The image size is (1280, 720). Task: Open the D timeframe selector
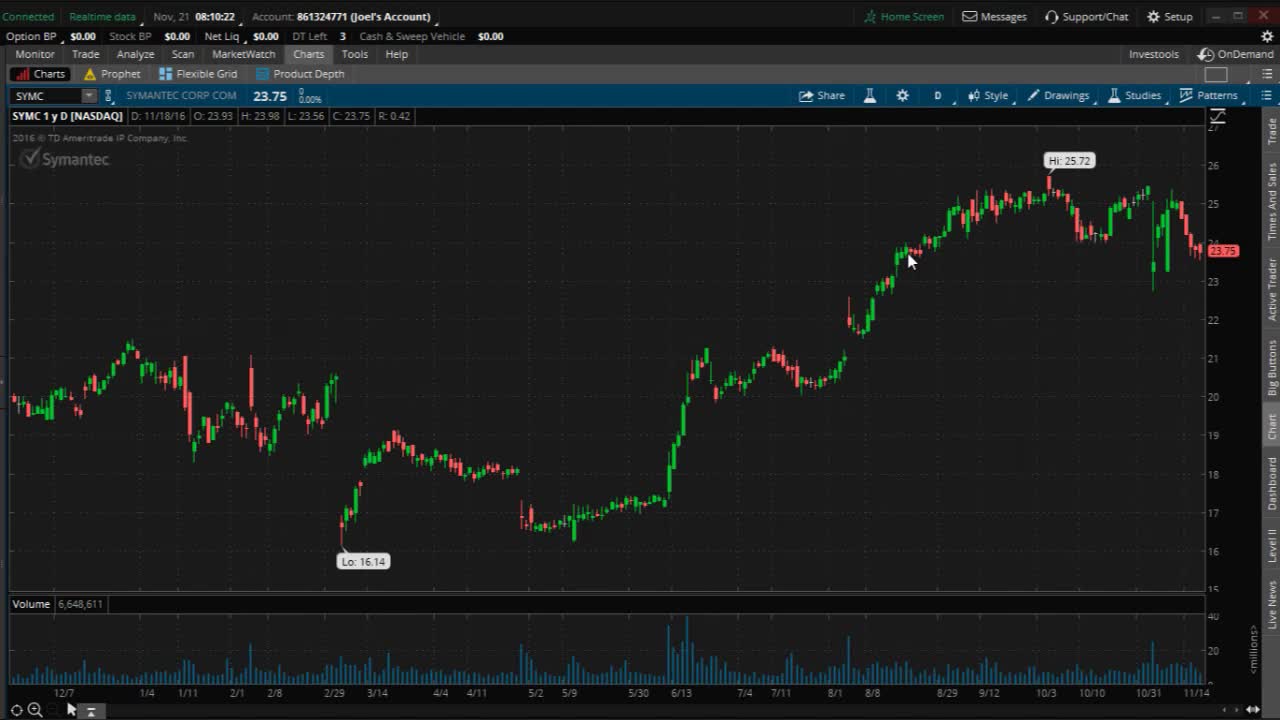tap(938, 96)
